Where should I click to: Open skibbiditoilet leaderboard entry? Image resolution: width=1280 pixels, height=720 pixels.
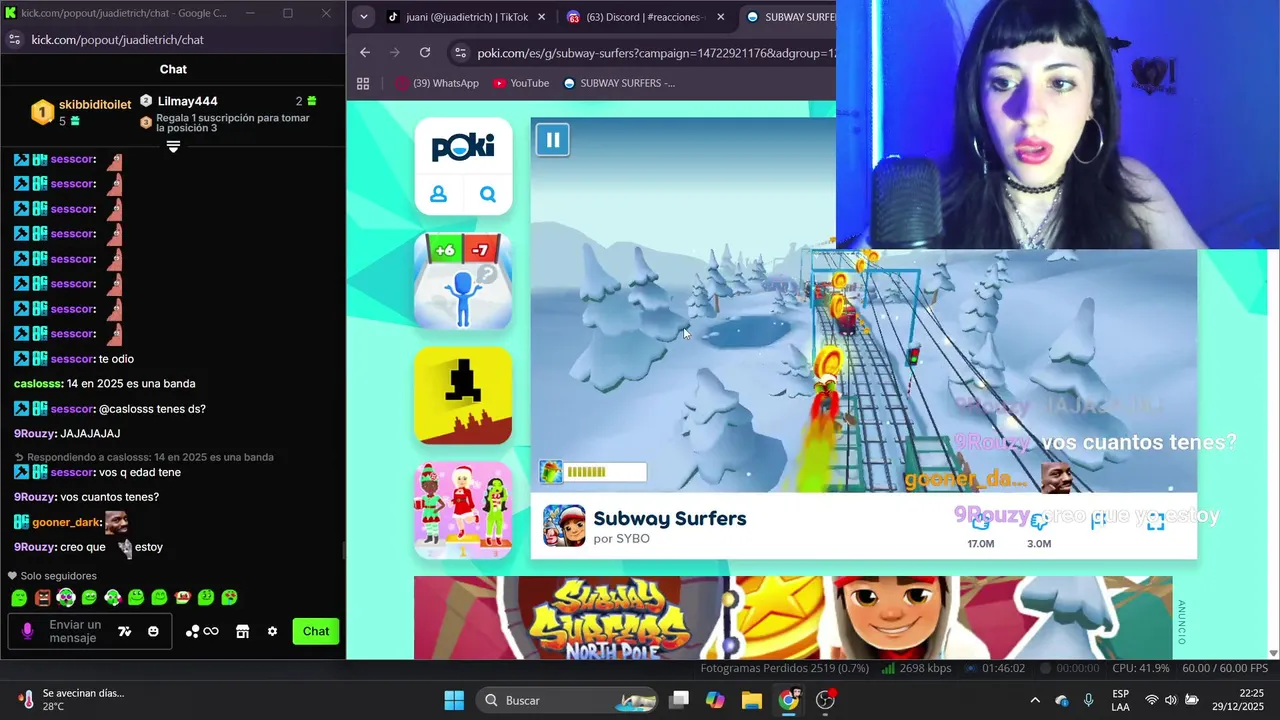tap(82, 112)
